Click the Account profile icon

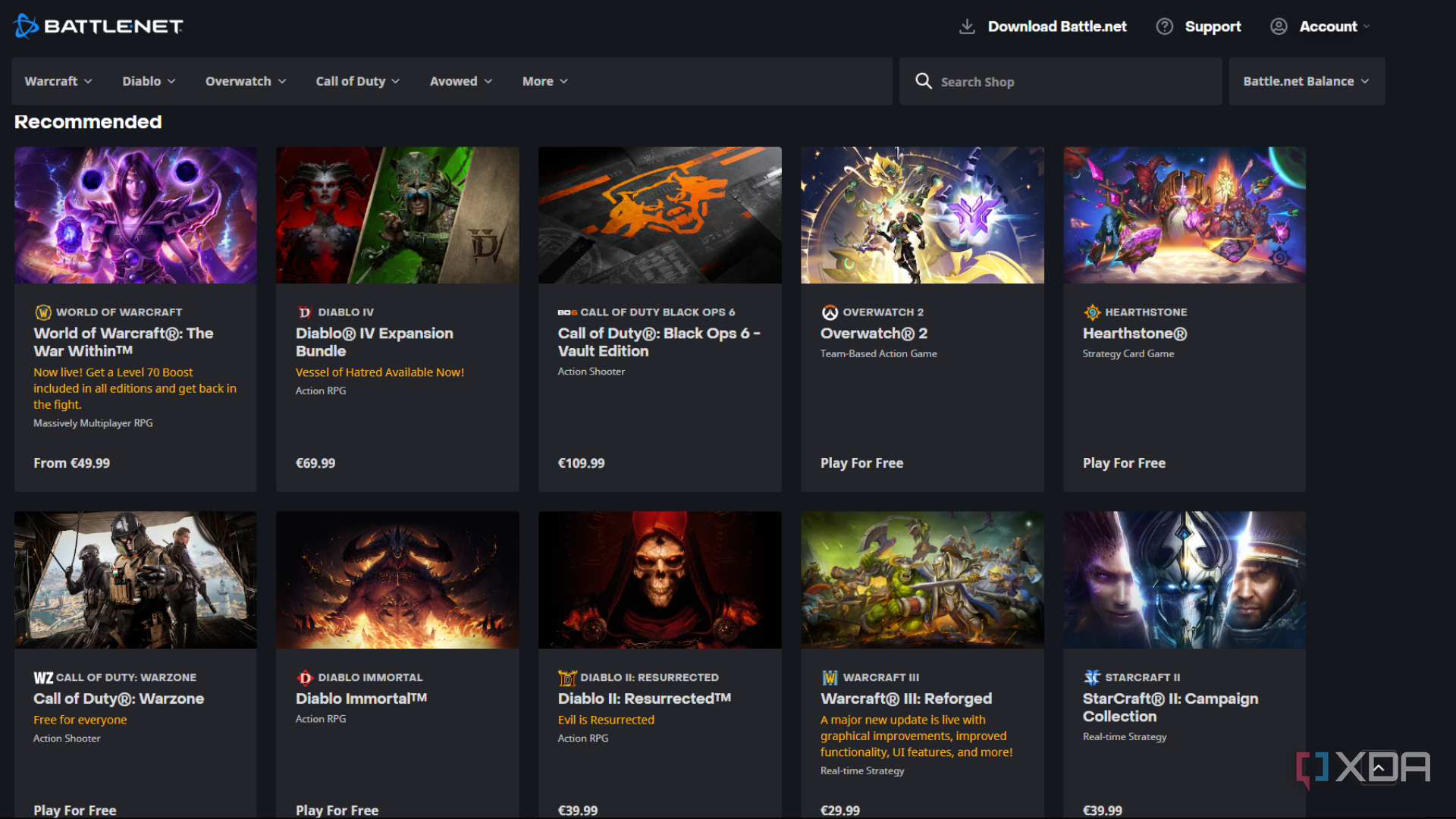coord(1279,27)
